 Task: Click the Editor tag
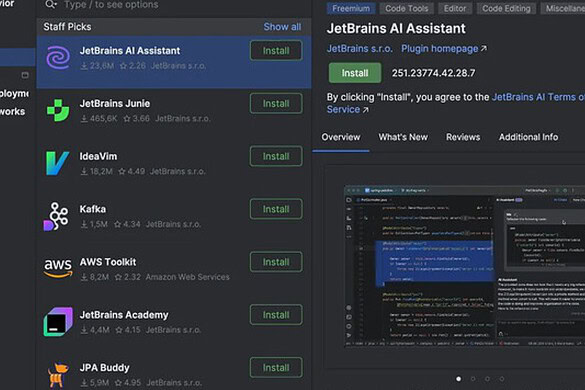click(455, 8)
